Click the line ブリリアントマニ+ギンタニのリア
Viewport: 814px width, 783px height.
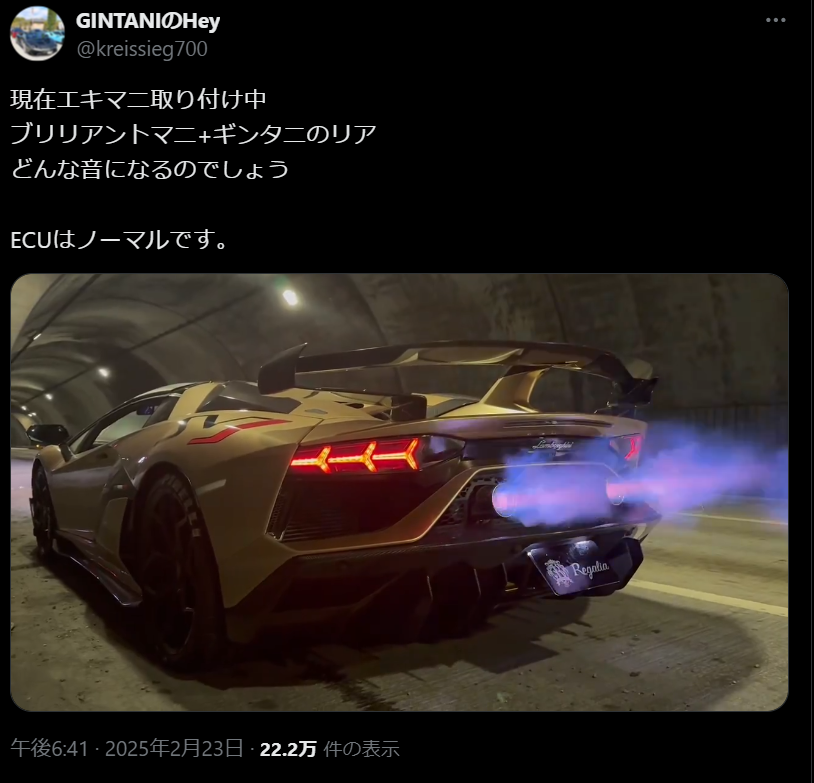(193, 134)
